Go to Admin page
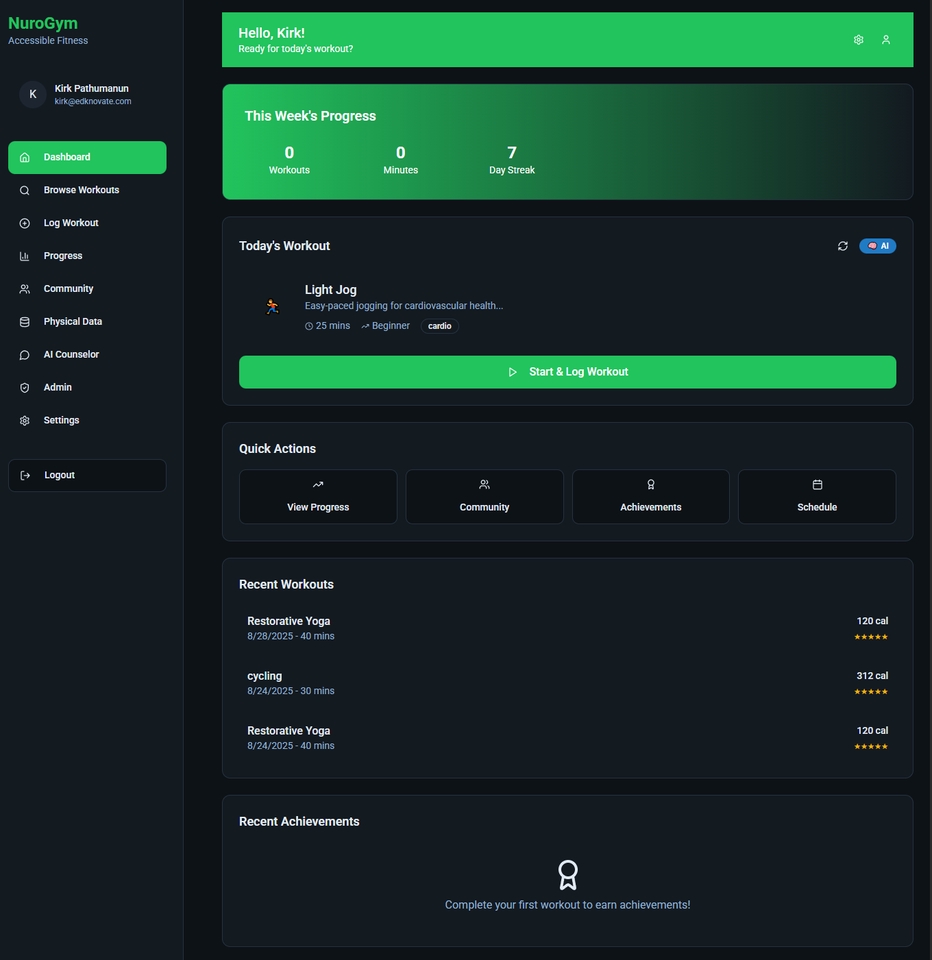The image size is (932, 960). tap(87, 388)
